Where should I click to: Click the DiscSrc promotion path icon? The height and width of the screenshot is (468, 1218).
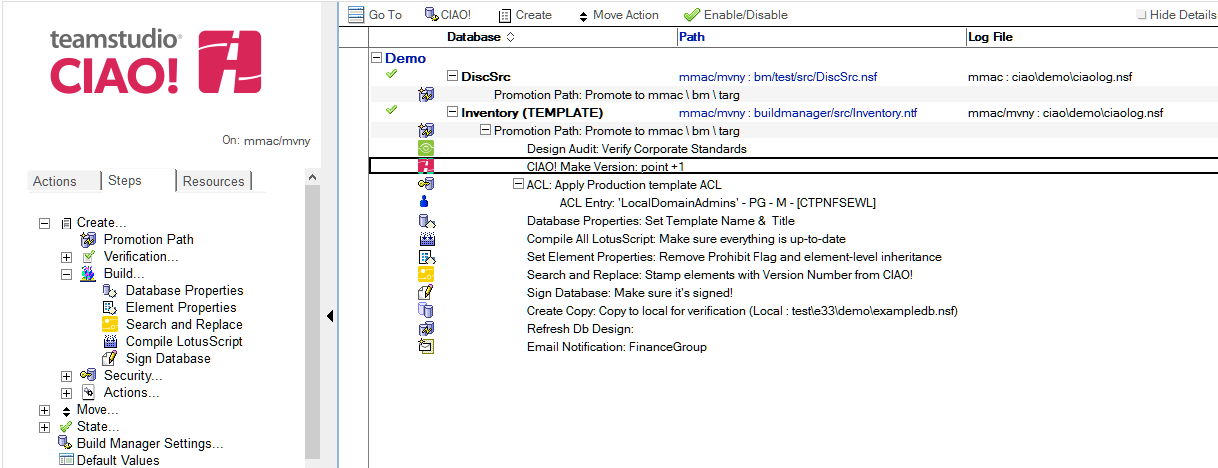click(426, 94)
